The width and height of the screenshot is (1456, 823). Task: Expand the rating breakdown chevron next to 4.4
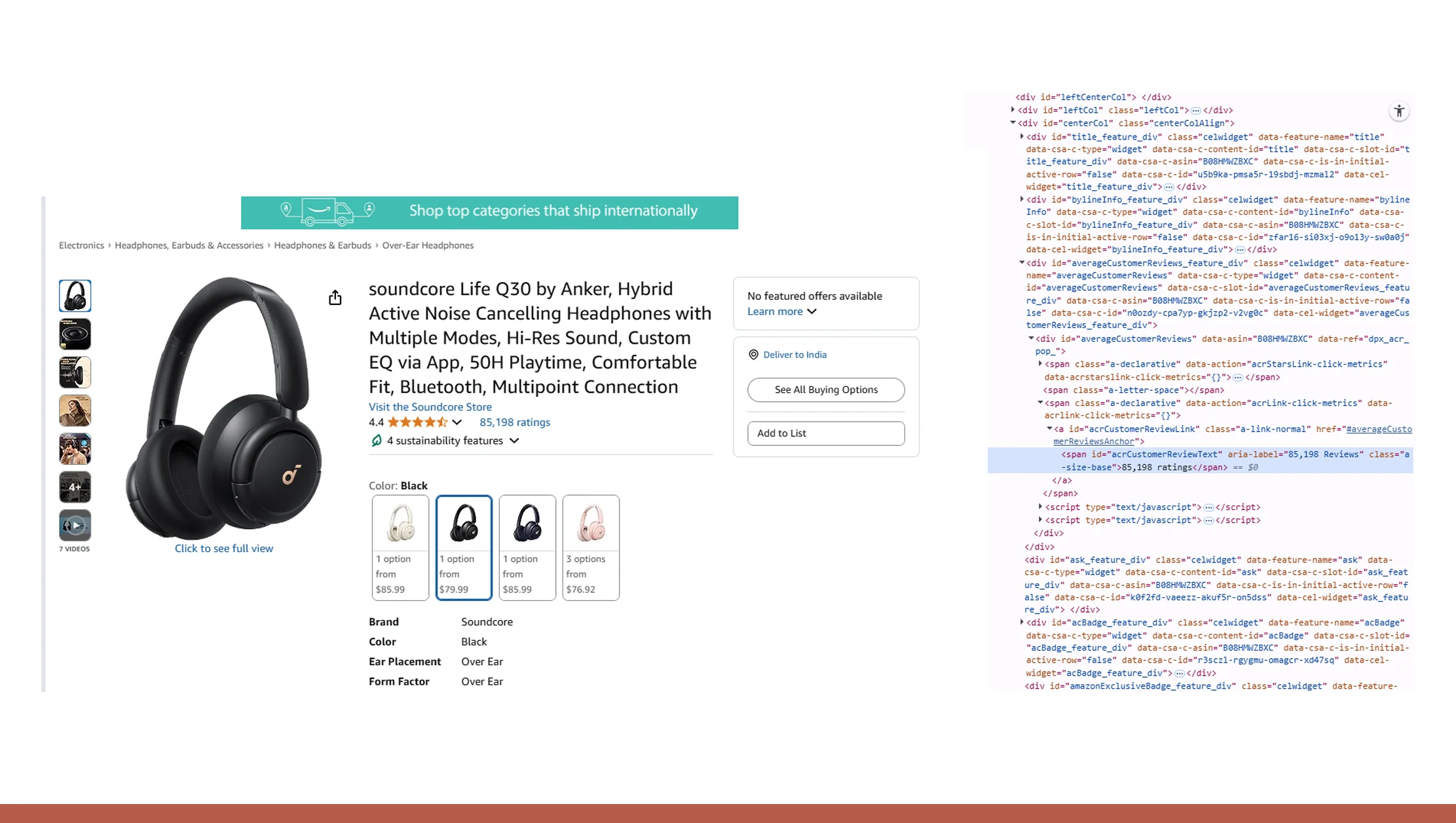coord(457,422)
